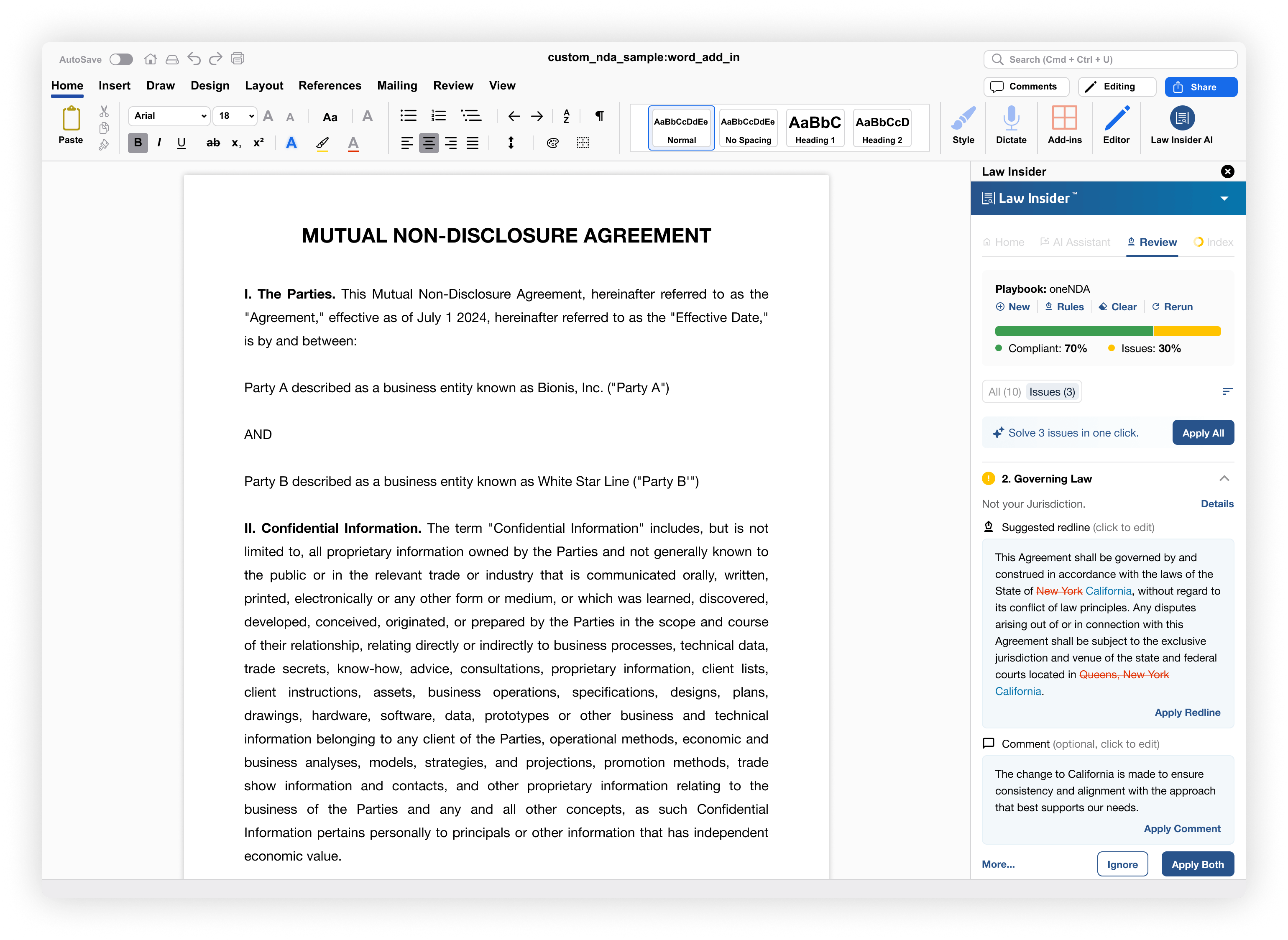This screenshot has width=1288, height=940.
Task: Click the Ignore button
Action: pyautogui.click(x=1122, y=864)
